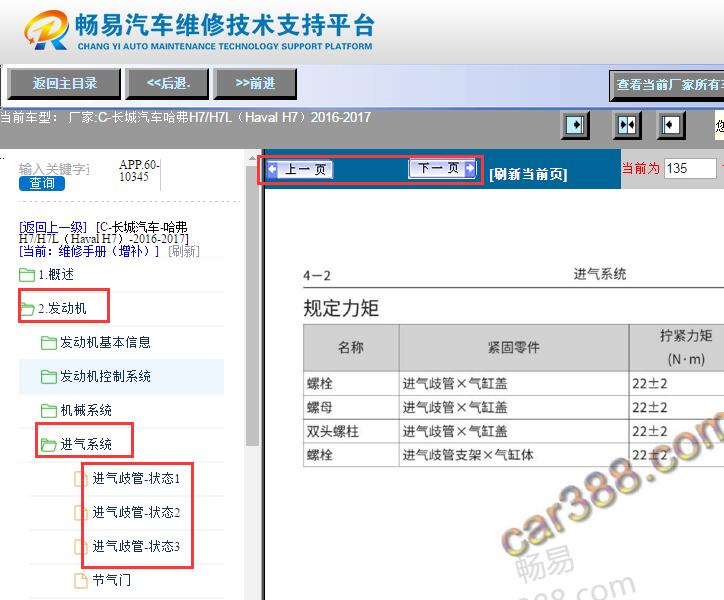This screenshot has width=724, height=600.
Task: Click folder icon beside 1.概述
Action: 27,275
